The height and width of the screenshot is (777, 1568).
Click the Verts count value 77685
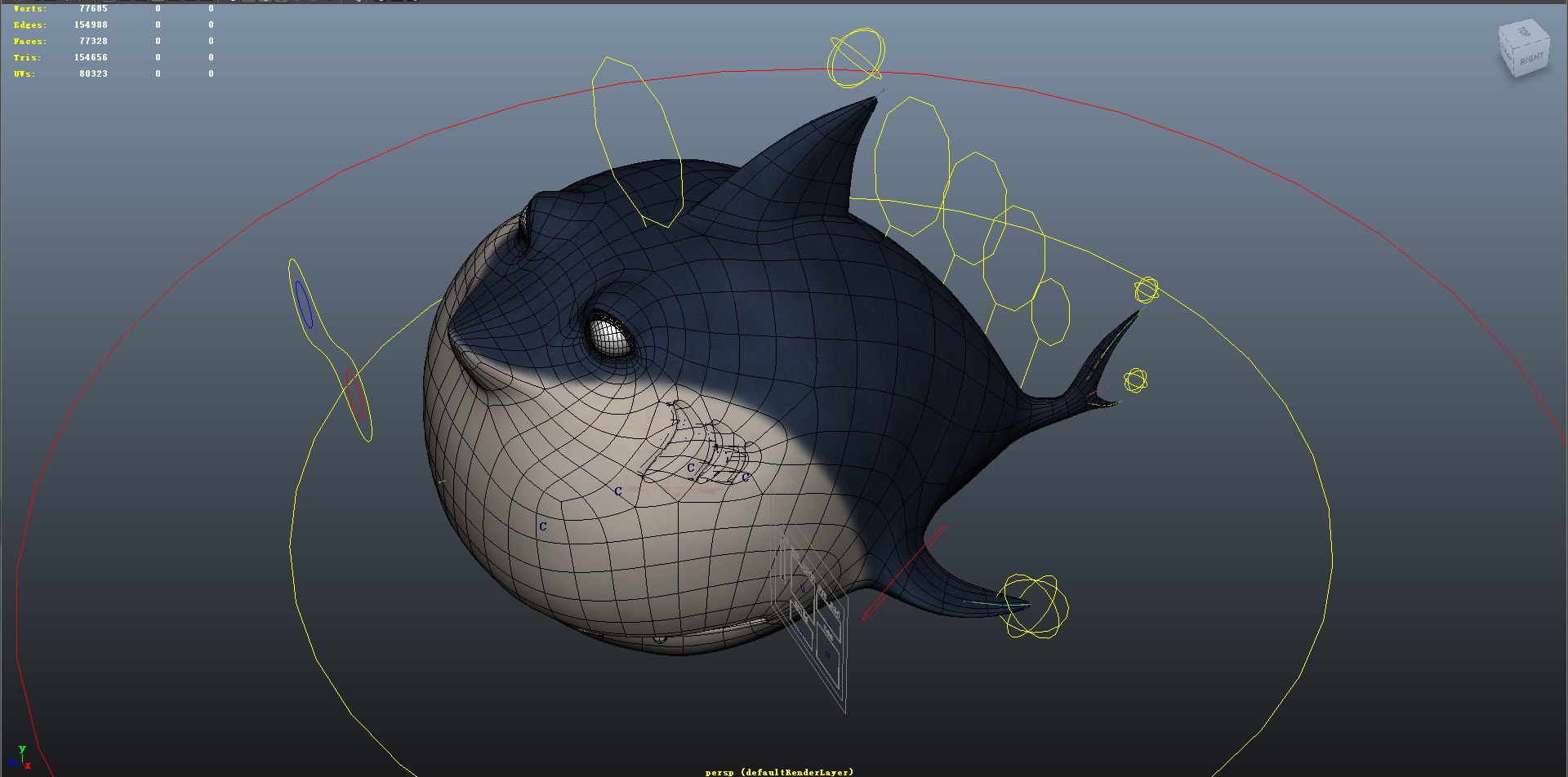93,8
